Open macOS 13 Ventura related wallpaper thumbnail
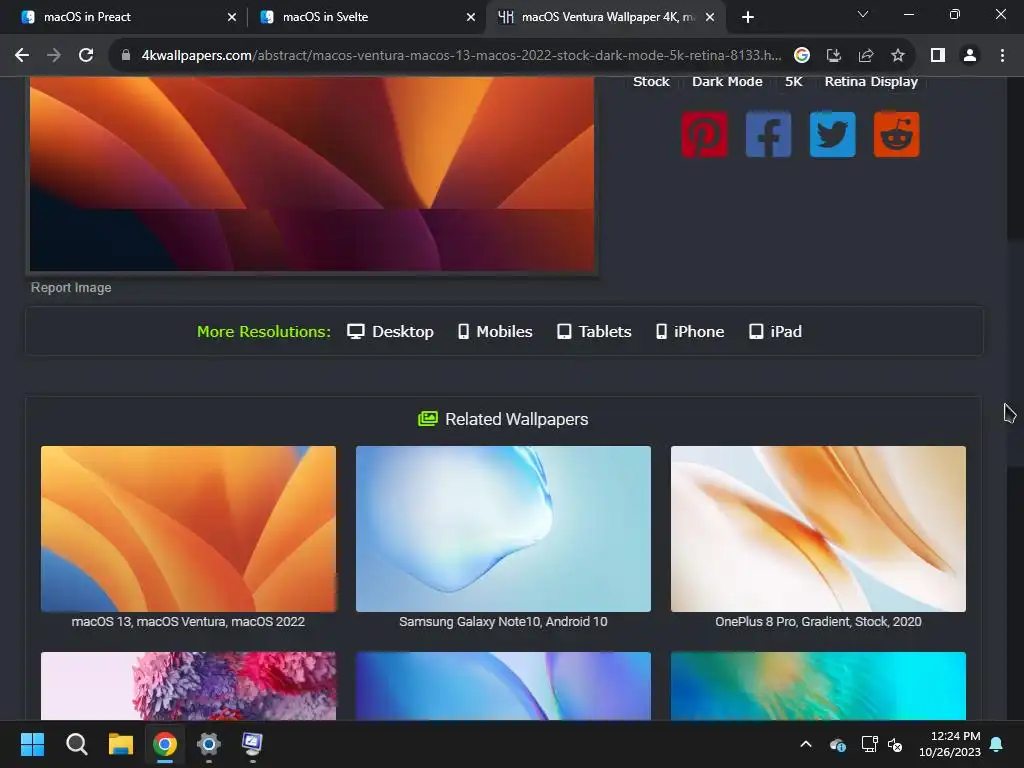1024x768 pixels. pos(188,529)
